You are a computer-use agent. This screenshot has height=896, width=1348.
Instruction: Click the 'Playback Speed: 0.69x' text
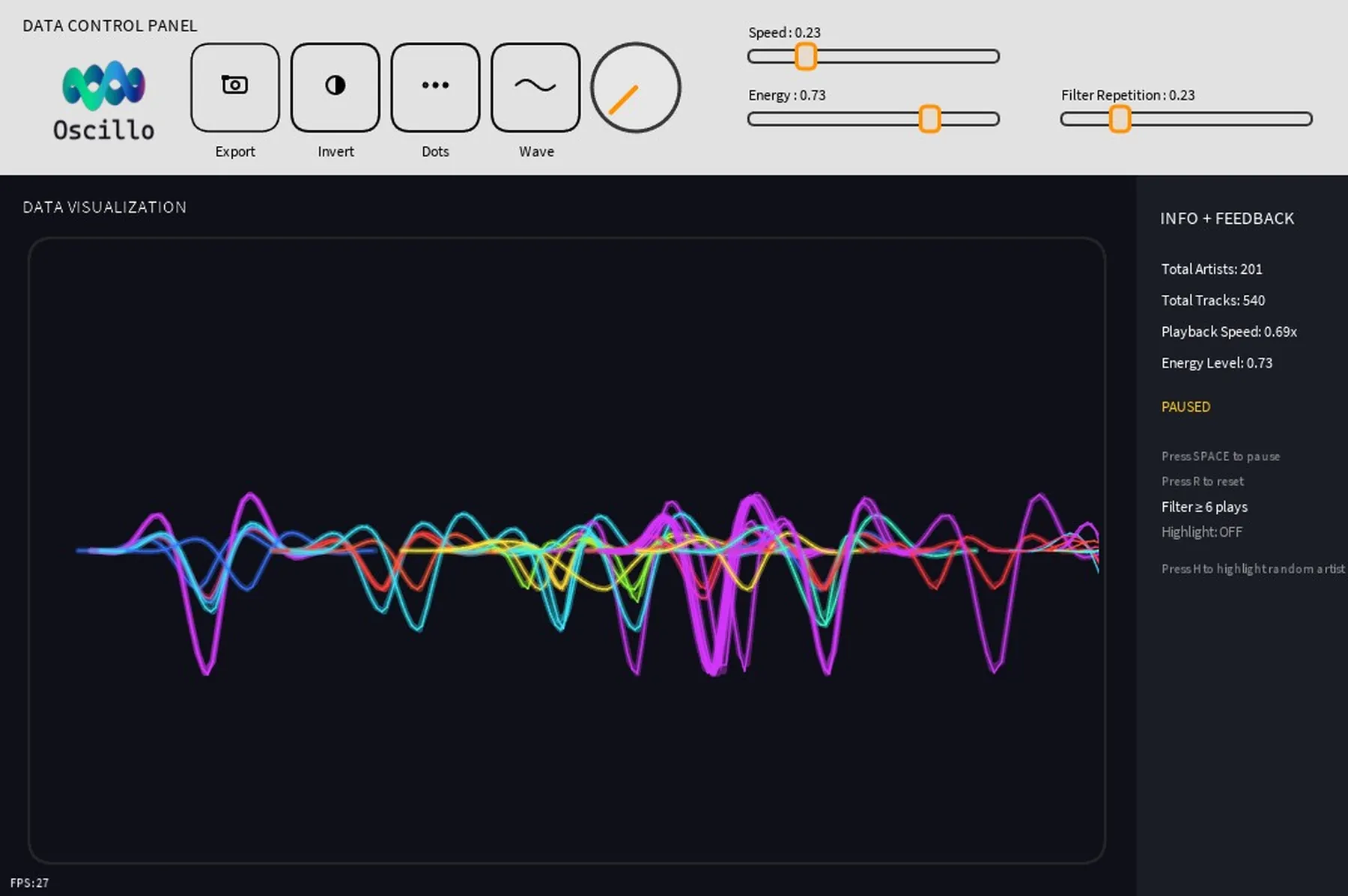(x=1229, y=332)
